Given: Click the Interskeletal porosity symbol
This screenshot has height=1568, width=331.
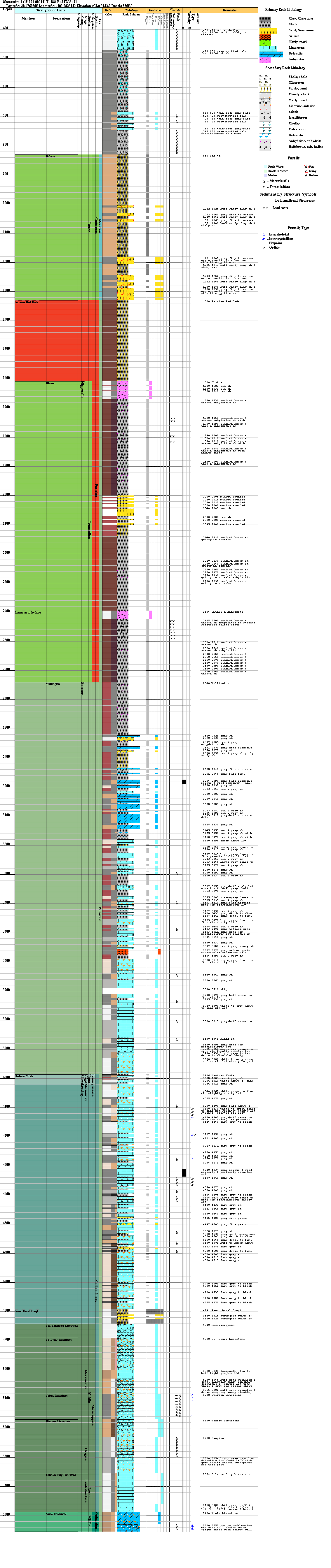Looking at the screenshot, I should (264, 234).
